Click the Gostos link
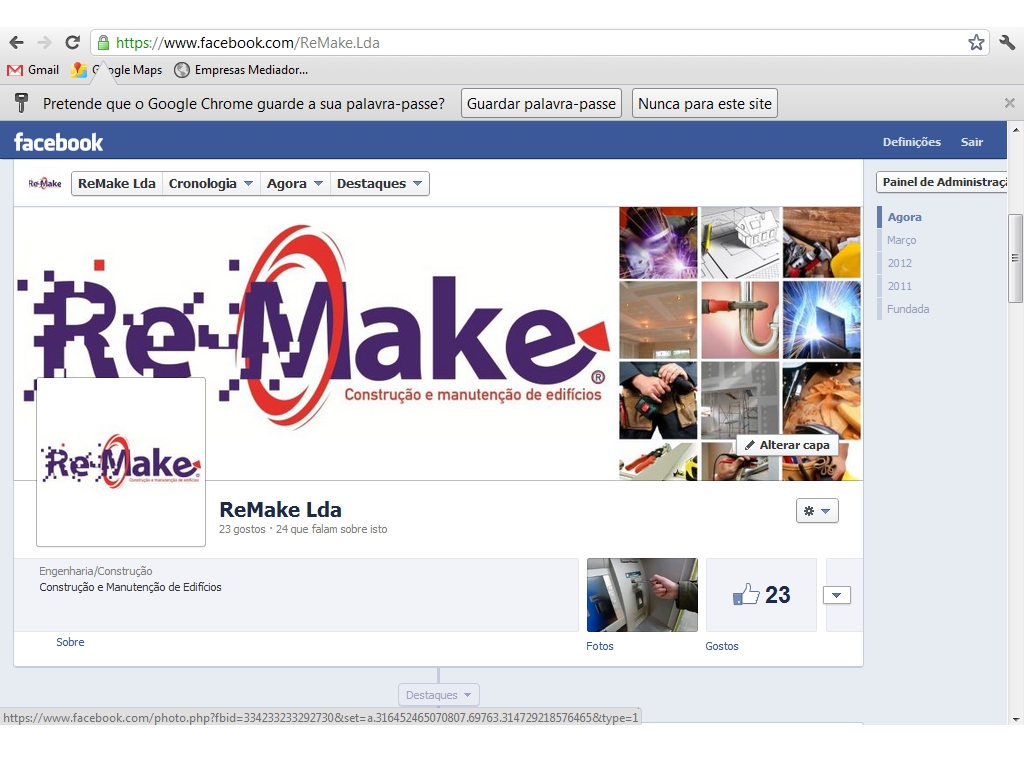 [x=722, y=646]
